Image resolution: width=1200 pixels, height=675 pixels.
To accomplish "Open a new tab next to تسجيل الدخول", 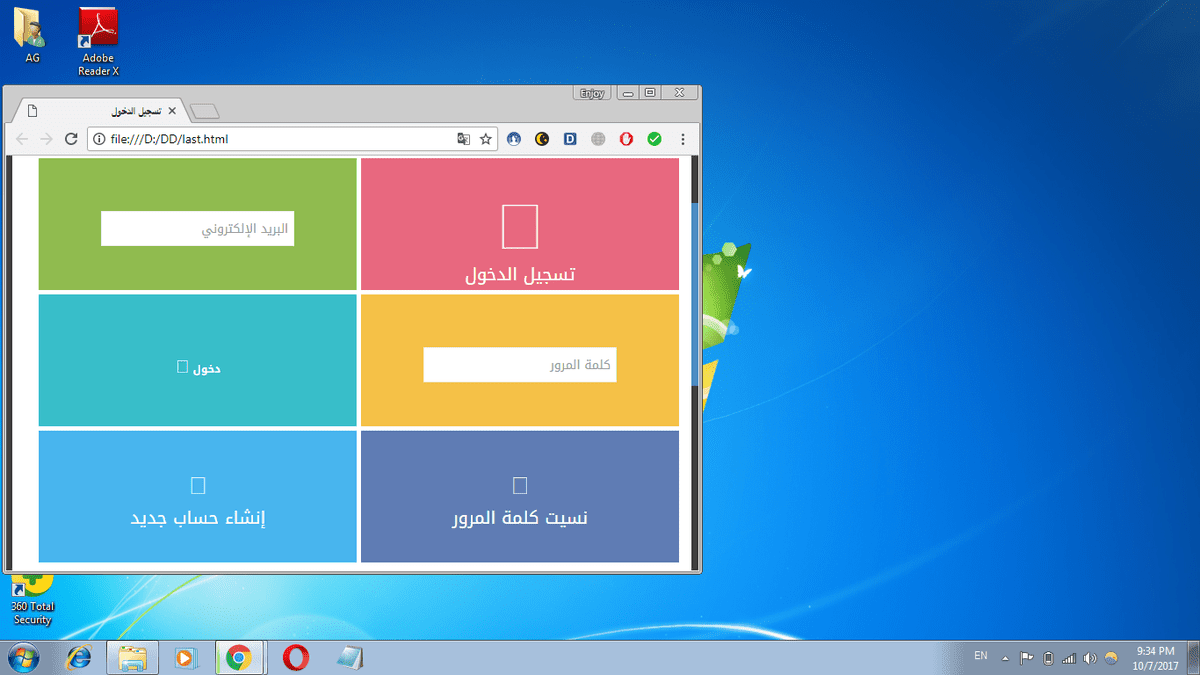I will (204, 111).
